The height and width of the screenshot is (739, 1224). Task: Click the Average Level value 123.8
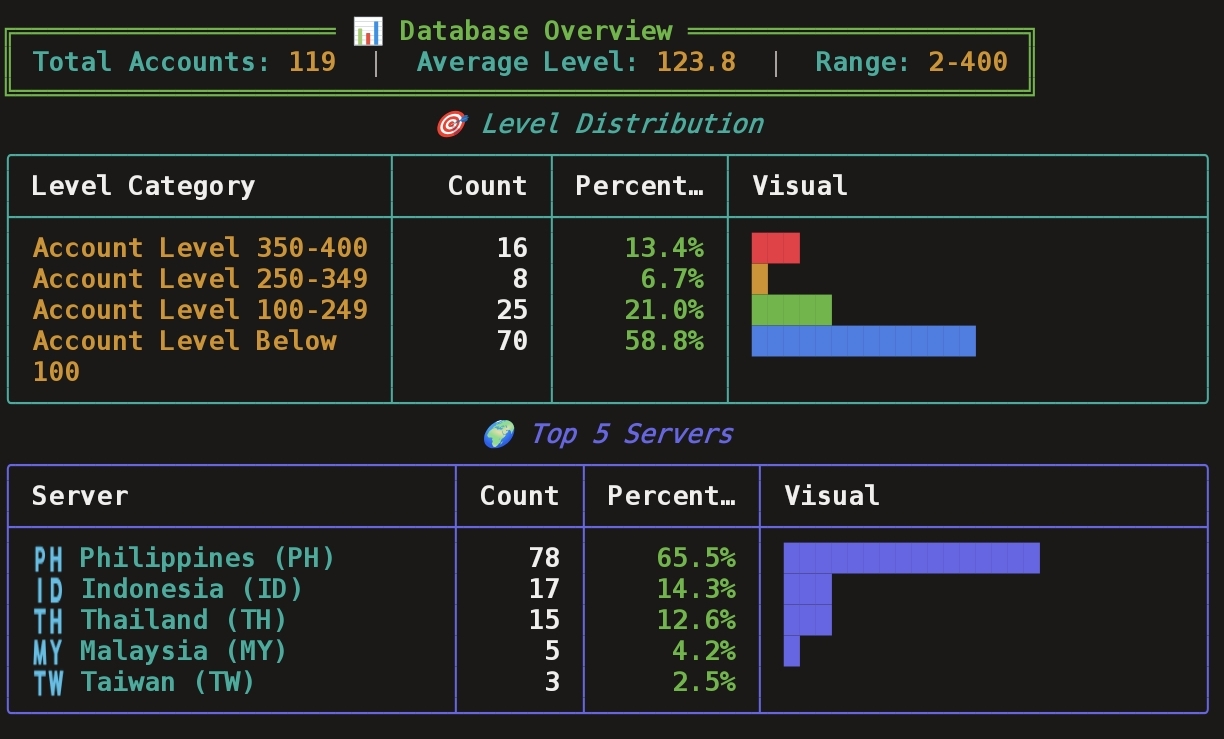pos(696,62)
